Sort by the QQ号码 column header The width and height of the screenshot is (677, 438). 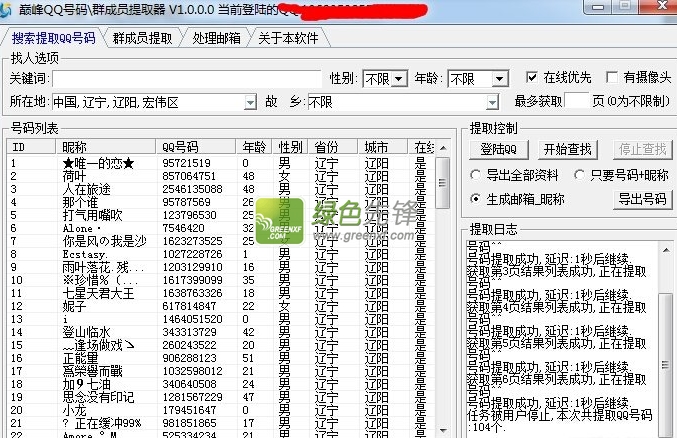(x=196, y=147)
